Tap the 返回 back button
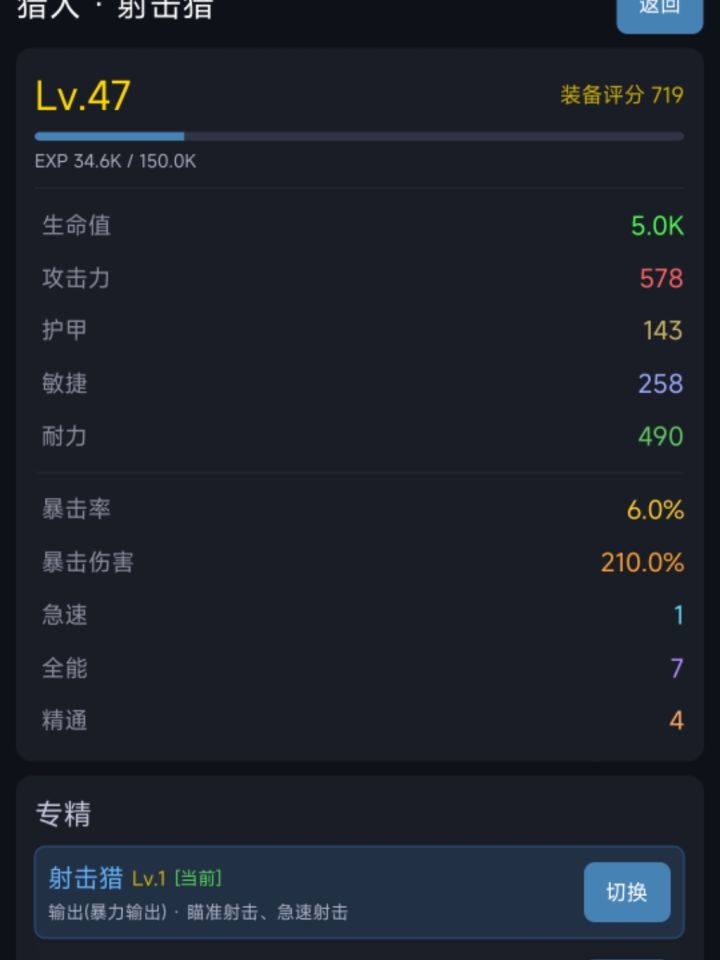 coord(659,10)
